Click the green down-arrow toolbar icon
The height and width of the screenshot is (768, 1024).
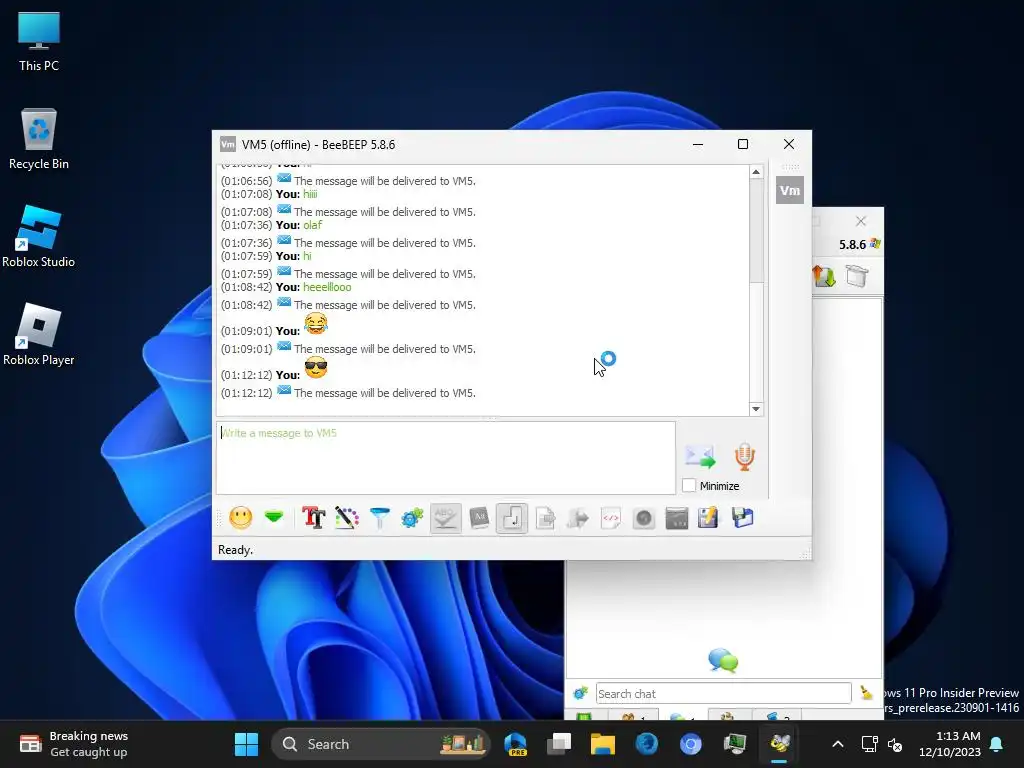coord(274,518)
